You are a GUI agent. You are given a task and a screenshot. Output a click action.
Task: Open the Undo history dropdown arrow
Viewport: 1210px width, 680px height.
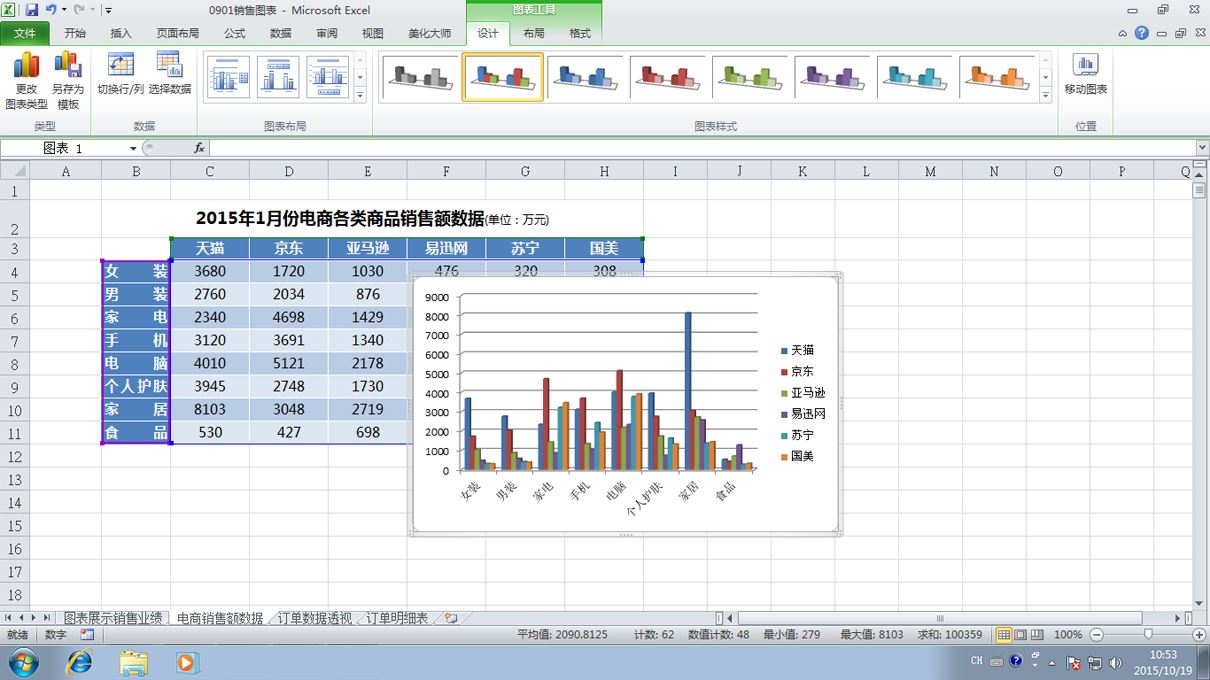[x=64, y=10]
